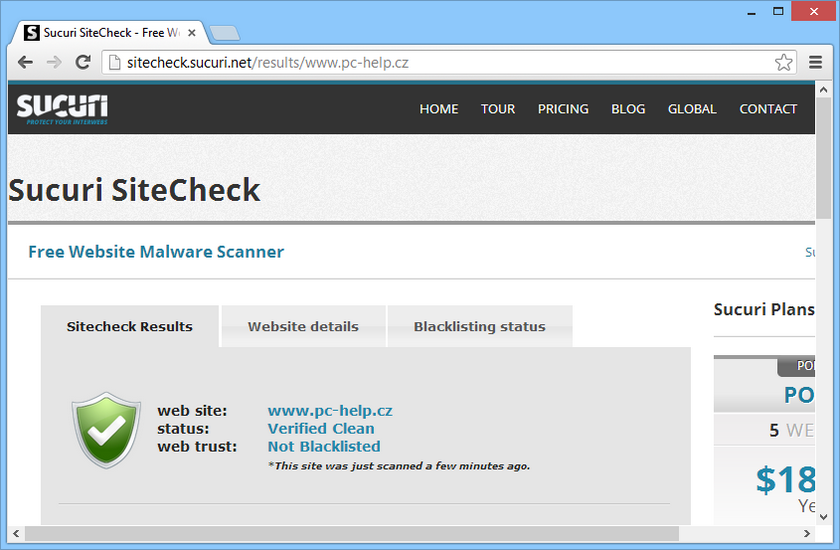
Task: Open the PRICING nav item
Action: [563, 109]
